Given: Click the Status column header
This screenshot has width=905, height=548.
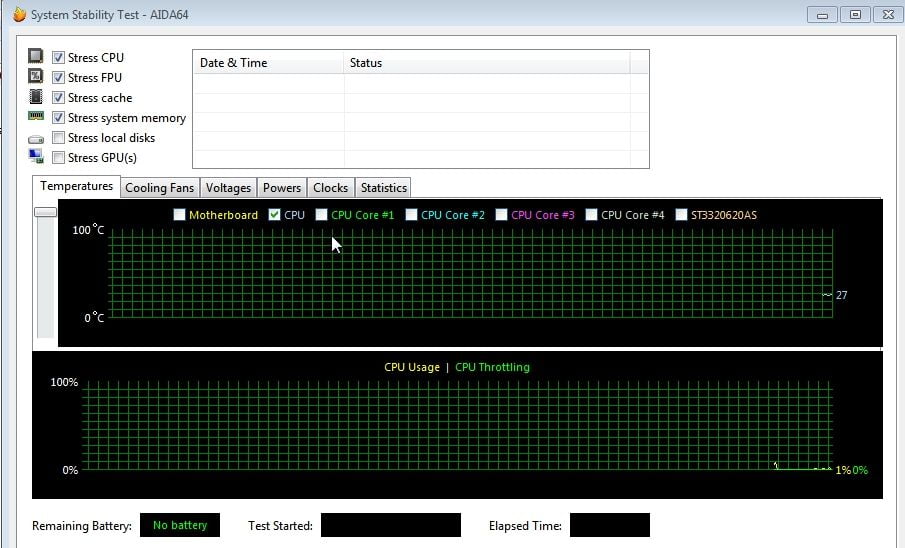Looking at the screenshot, I should click(x=487, y=62).
